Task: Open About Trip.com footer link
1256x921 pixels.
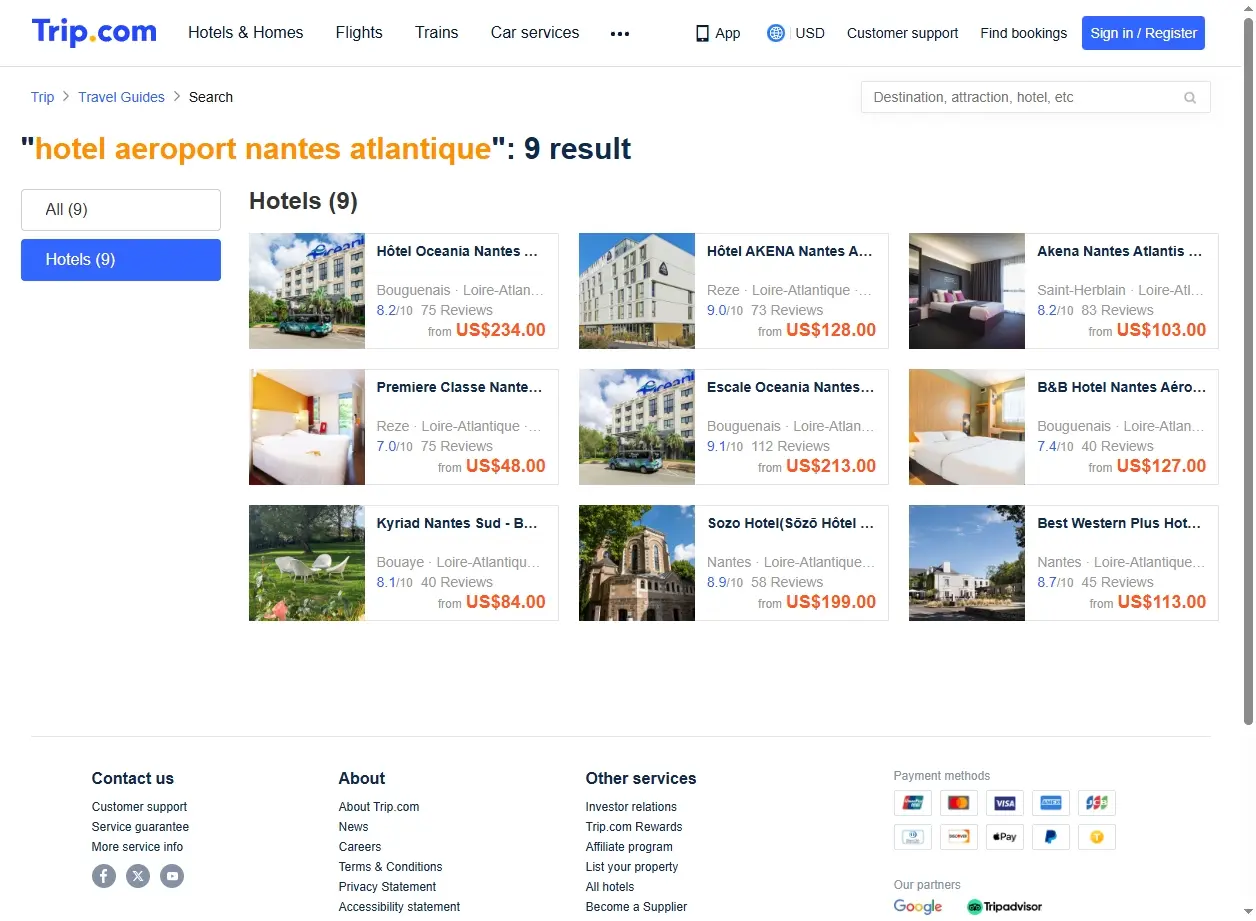Action: coord(379,807)
